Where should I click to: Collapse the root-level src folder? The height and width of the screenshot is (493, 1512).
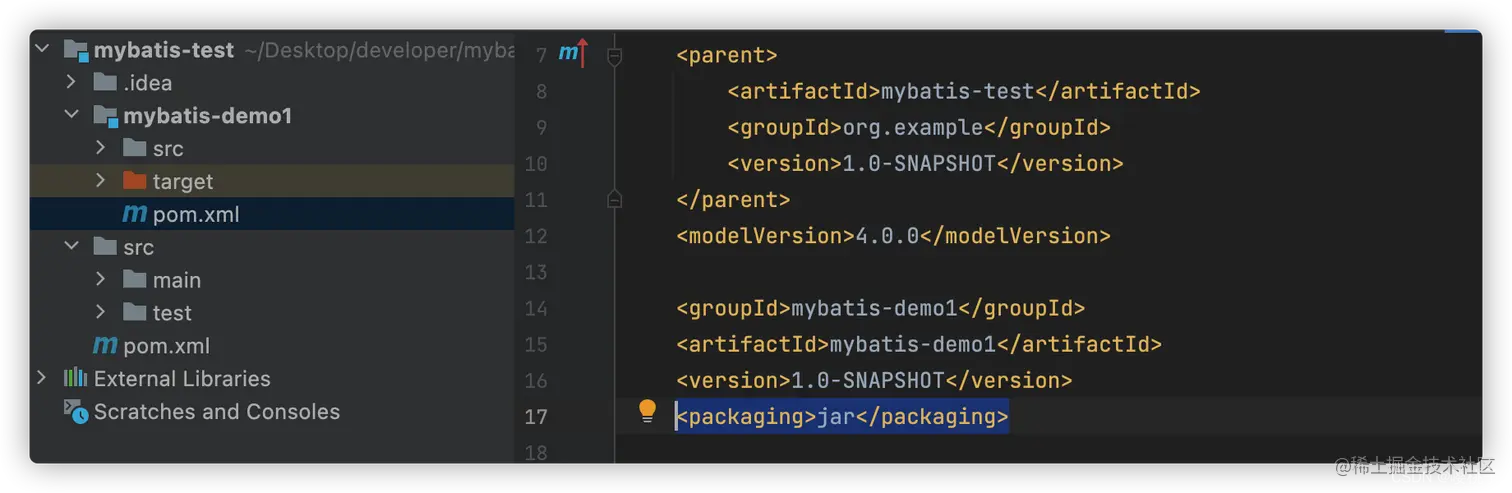tap(72, 246)
